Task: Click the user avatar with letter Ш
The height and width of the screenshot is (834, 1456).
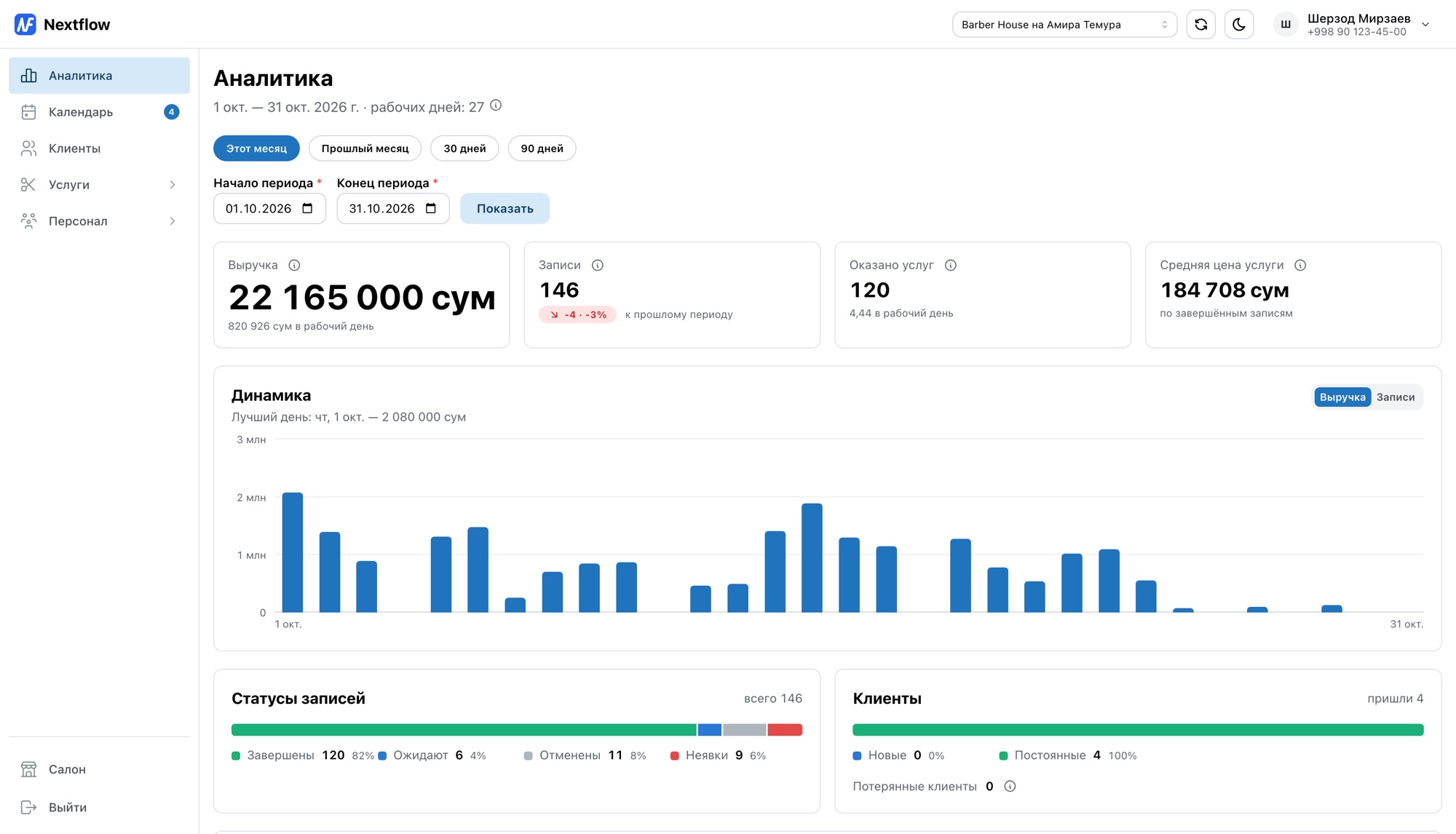Action: pos(1286,25)
